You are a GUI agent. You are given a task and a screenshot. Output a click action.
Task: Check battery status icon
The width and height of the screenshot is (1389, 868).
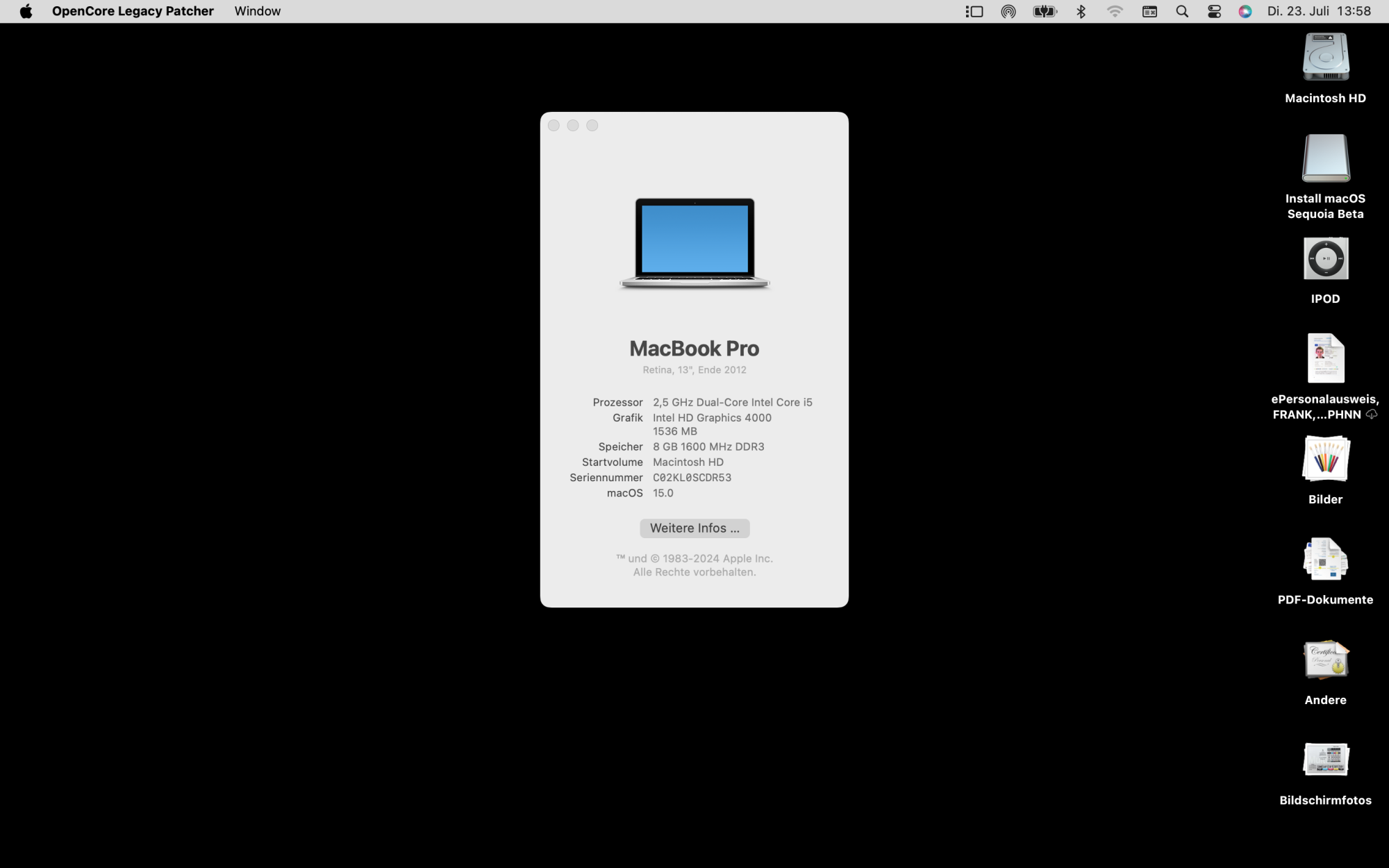click(x=1045, y=11)
